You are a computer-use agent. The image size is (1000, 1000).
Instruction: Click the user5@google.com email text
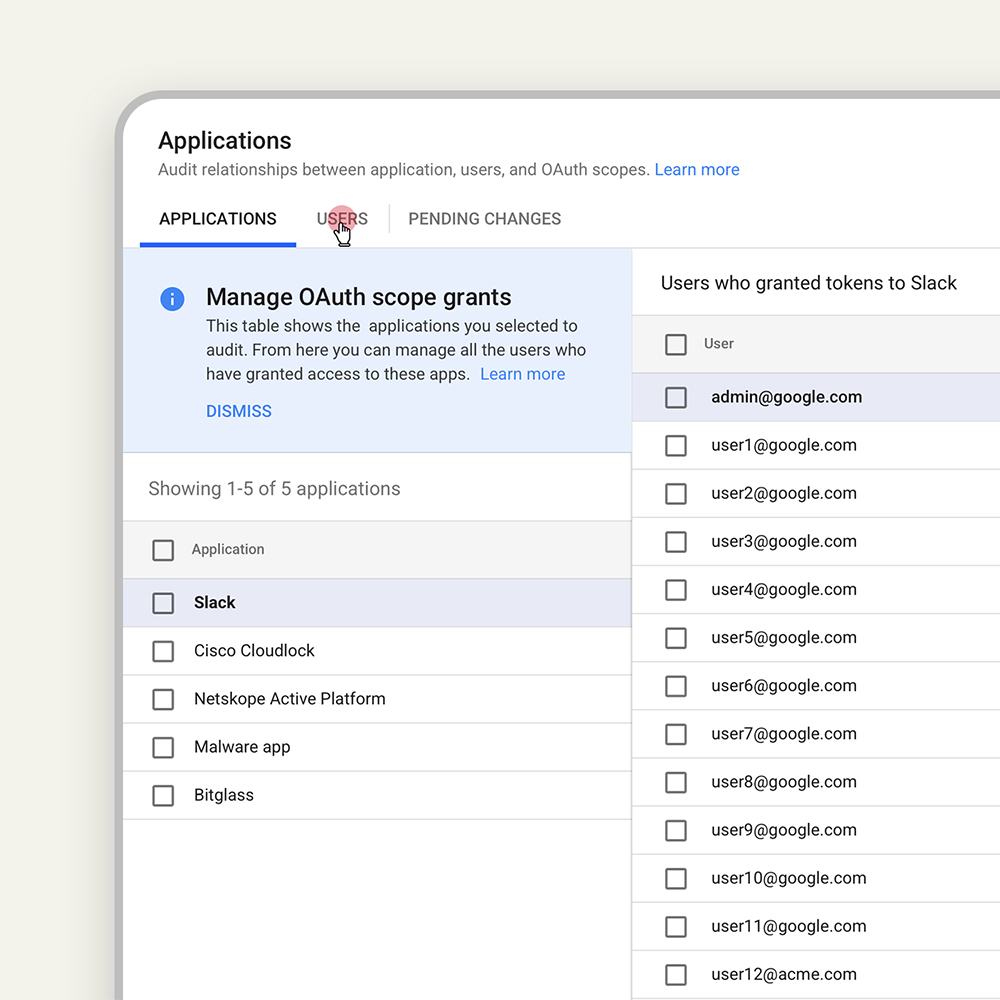784,638
